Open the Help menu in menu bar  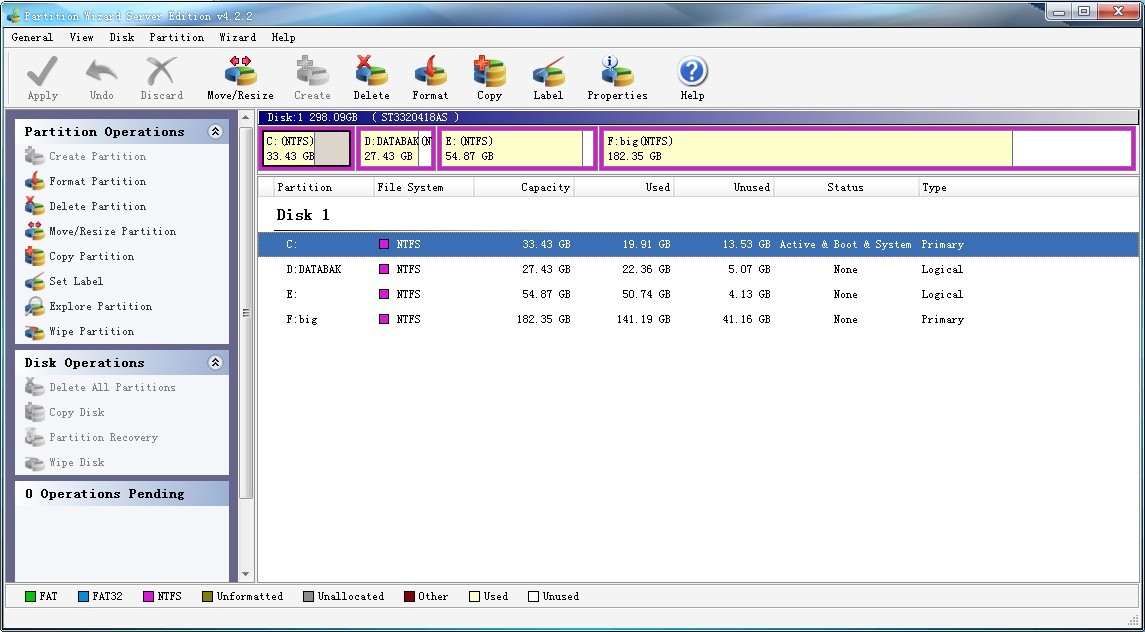(x=283, y=37)
